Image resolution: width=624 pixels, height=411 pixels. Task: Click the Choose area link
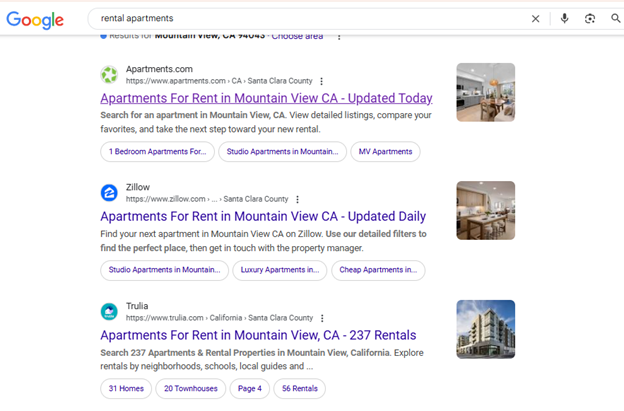297,36
